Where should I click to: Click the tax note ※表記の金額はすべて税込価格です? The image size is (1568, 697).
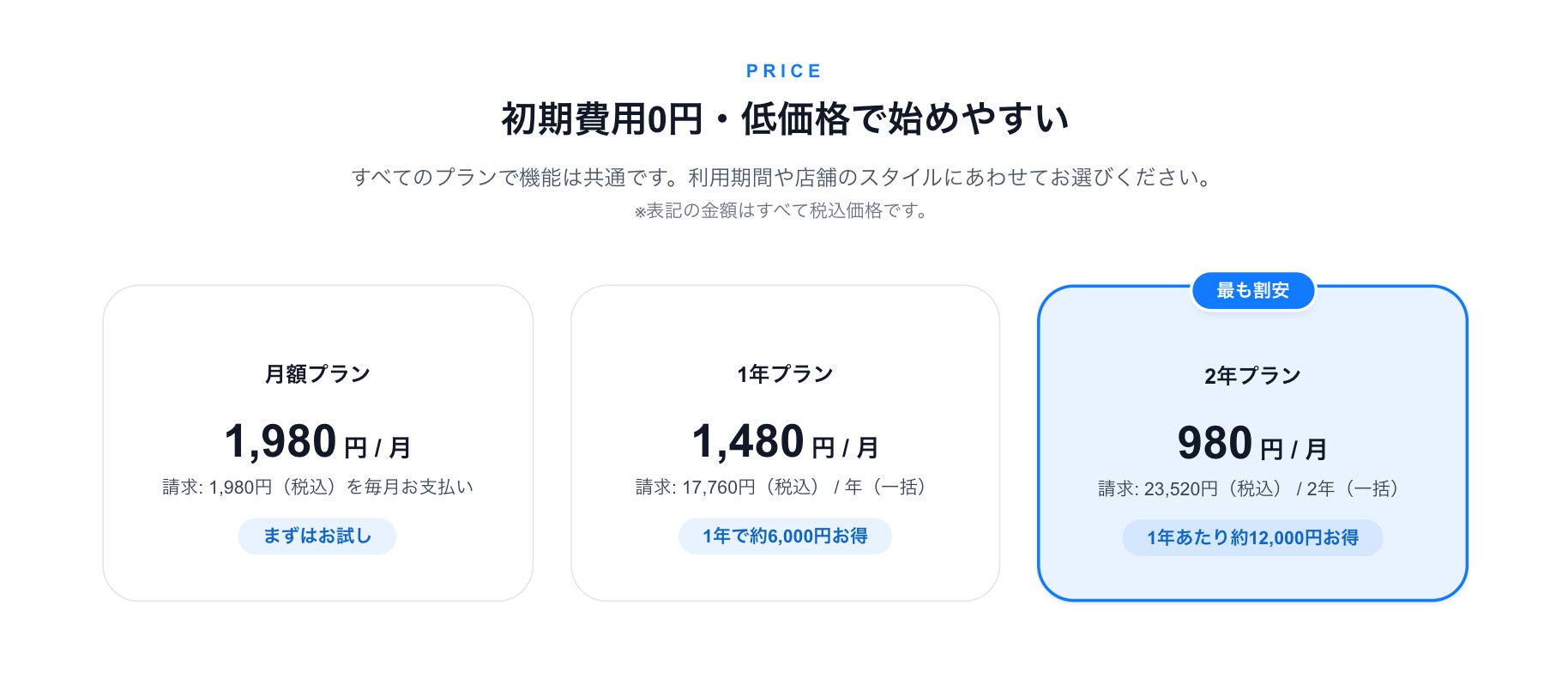[784, 211]
